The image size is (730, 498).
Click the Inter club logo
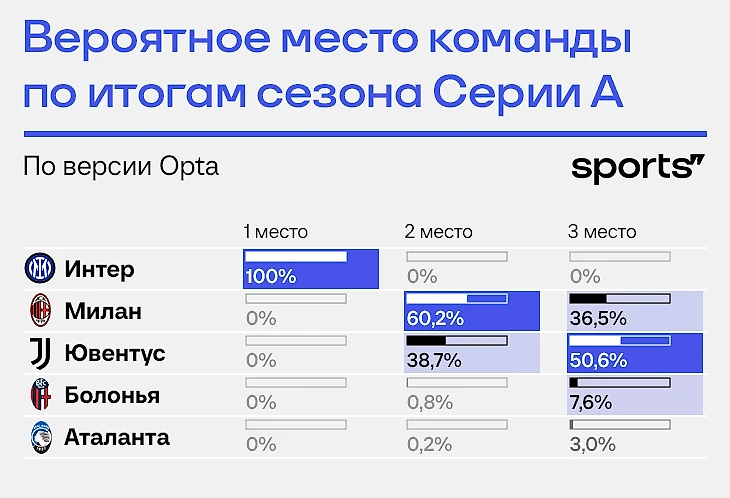(x=40, y=269)
